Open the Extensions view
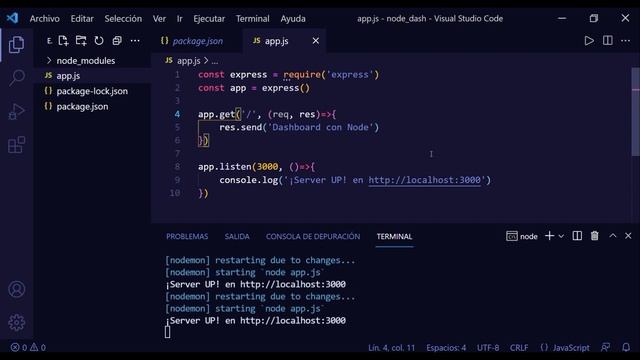This screenshot has width=640, height=360. click(x=17, y=144)
